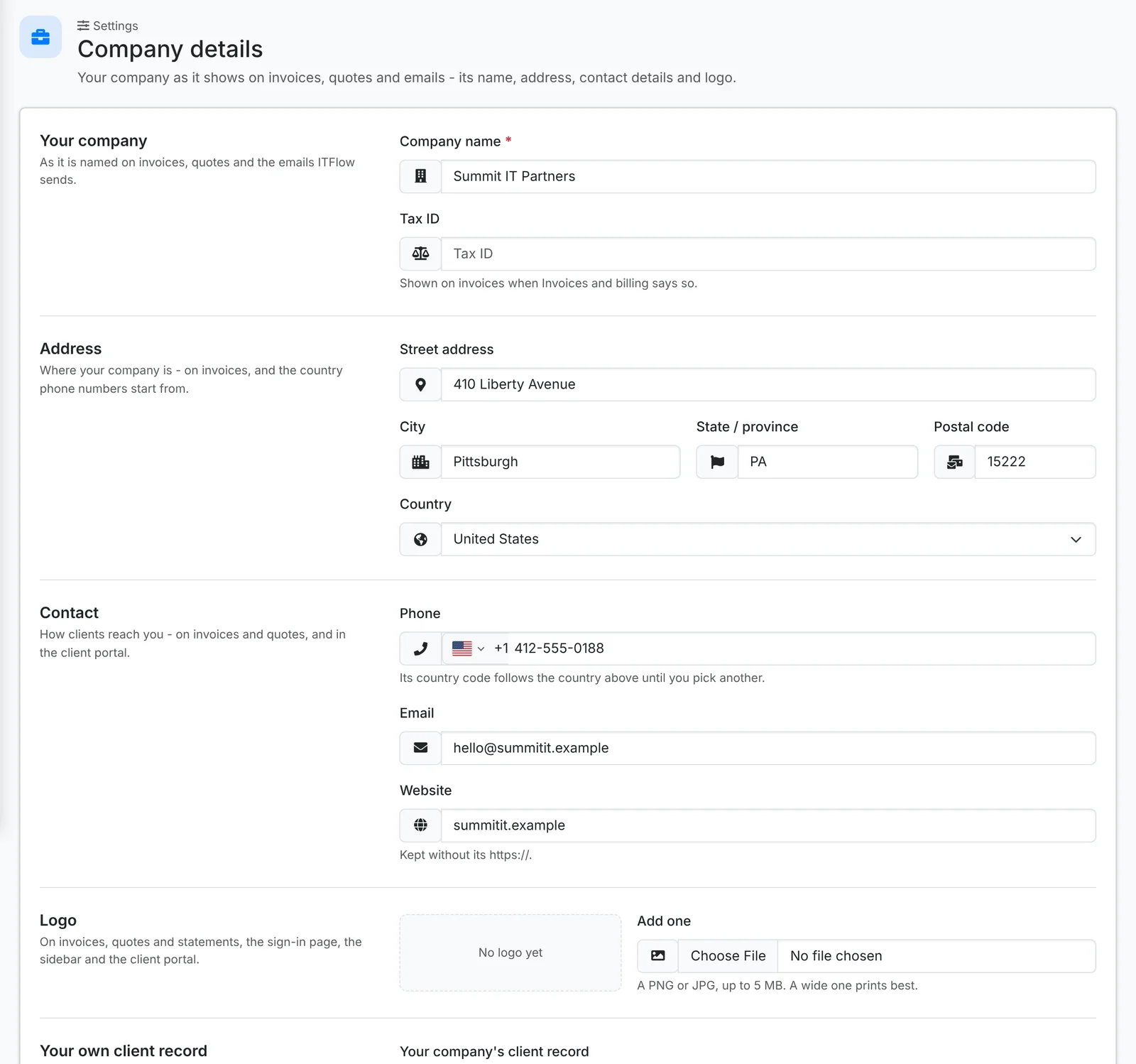Click the Settings breadcrumb link
Screen dimensions: 1136x1064
[x=108, y=26]
